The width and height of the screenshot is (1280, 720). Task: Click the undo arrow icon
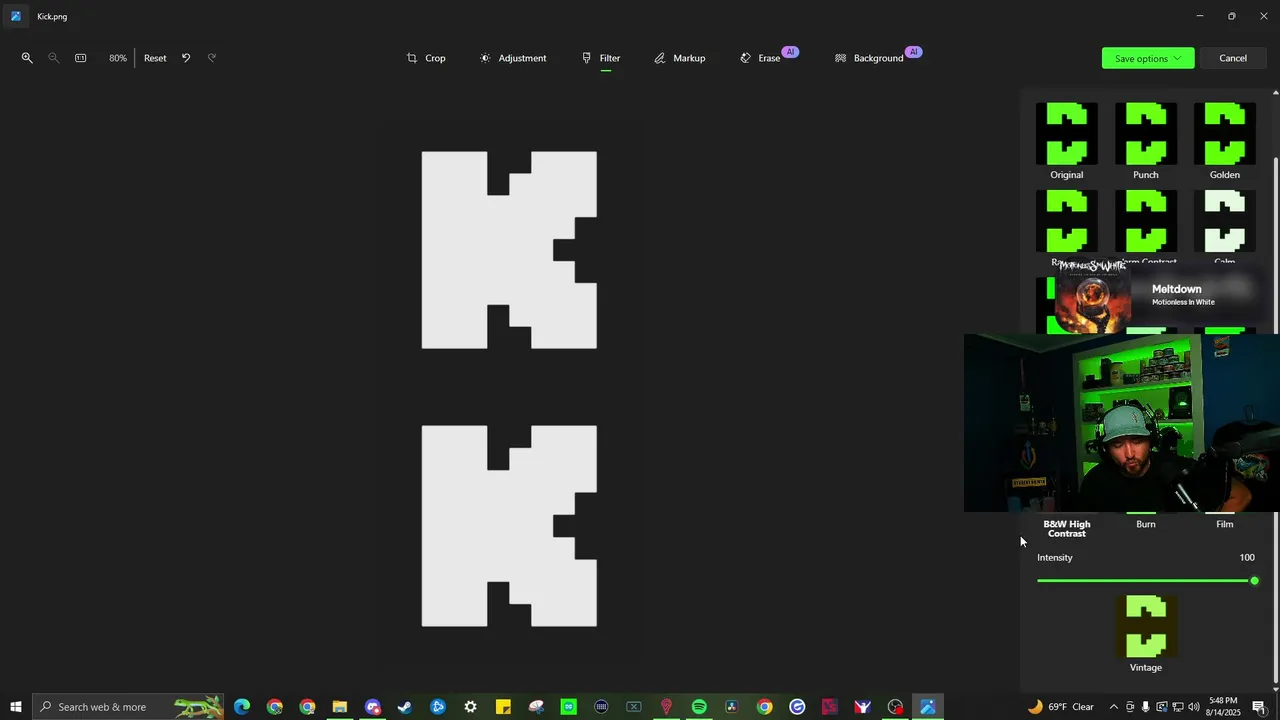point(186,58)
